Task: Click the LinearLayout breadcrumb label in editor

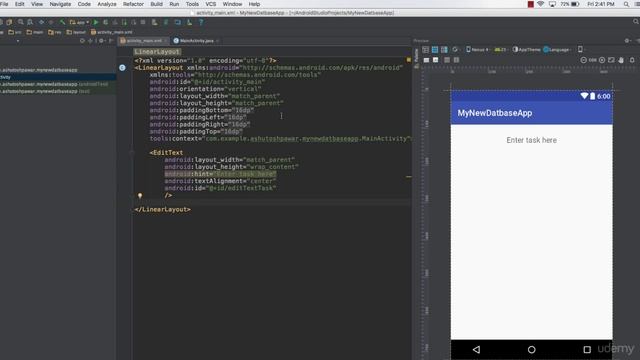Action: click(x=157, y=52)
